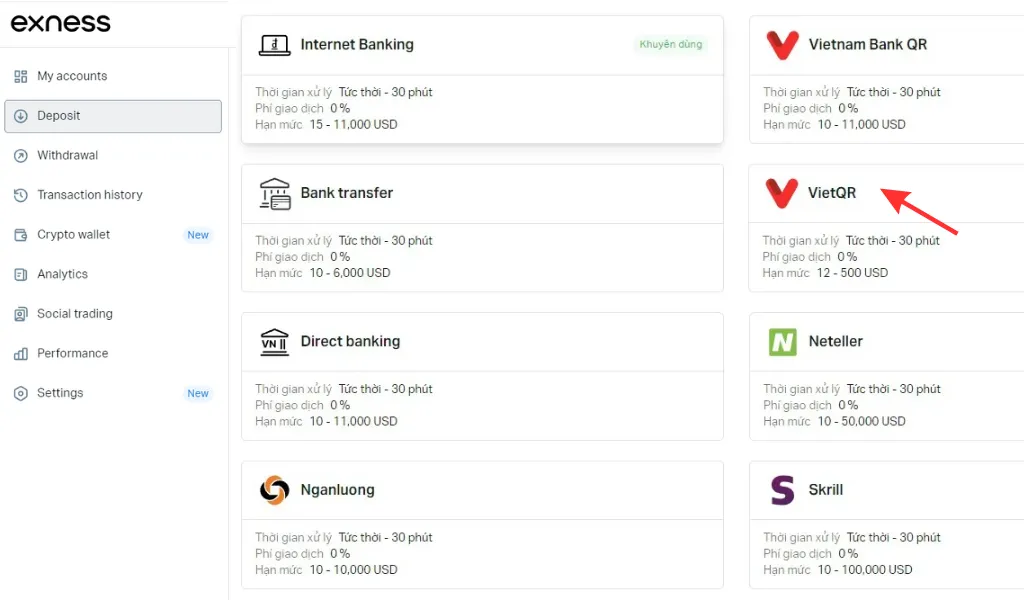Image resolution: width=1024 pixels, height=600 pixels.
Task: Click the Direct banking VN icon
Action: pyautogui.click(x=274, y=342)
